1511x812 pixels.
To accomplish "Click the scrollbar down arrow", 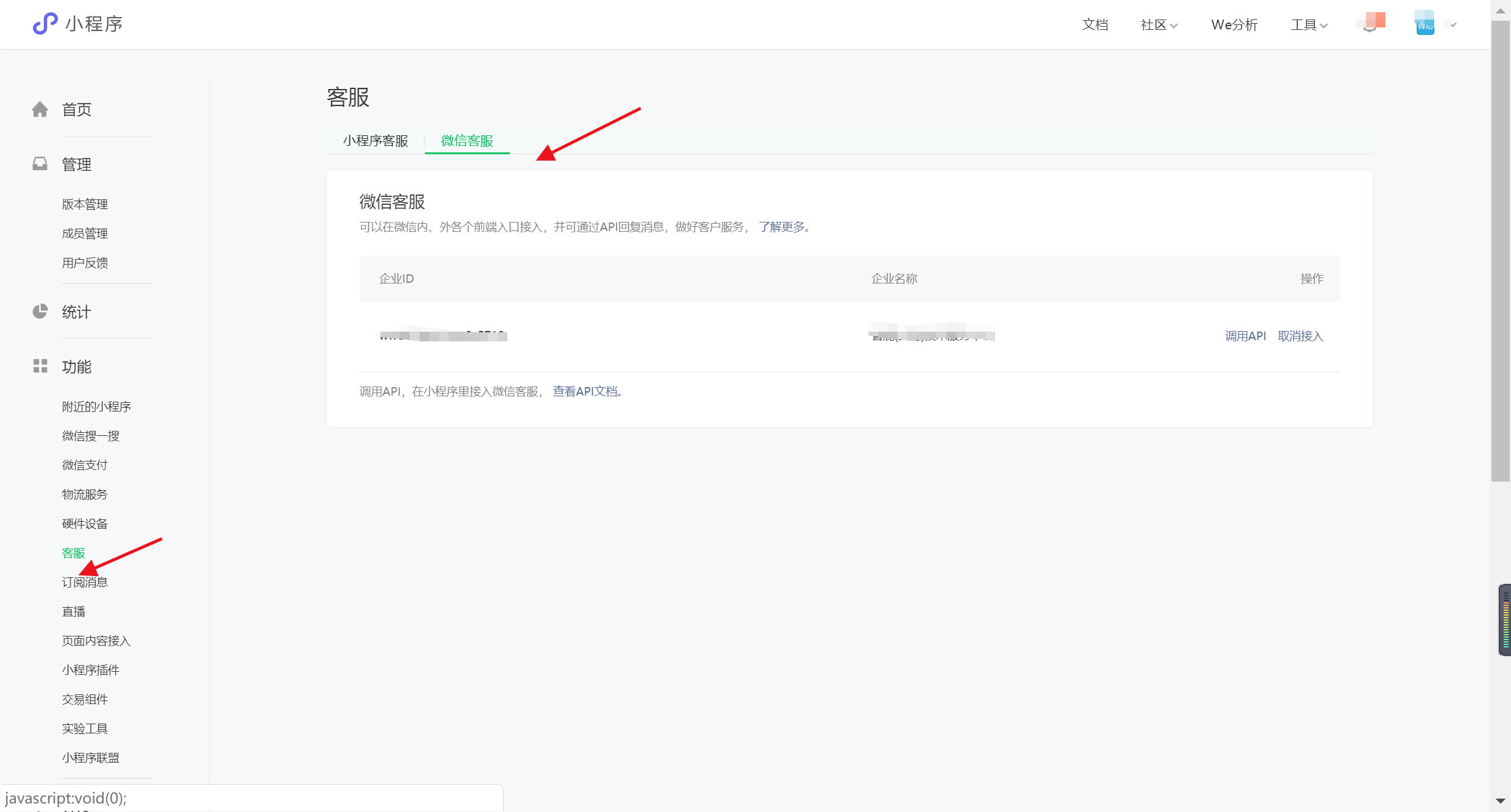I will tap(1501, 801).
